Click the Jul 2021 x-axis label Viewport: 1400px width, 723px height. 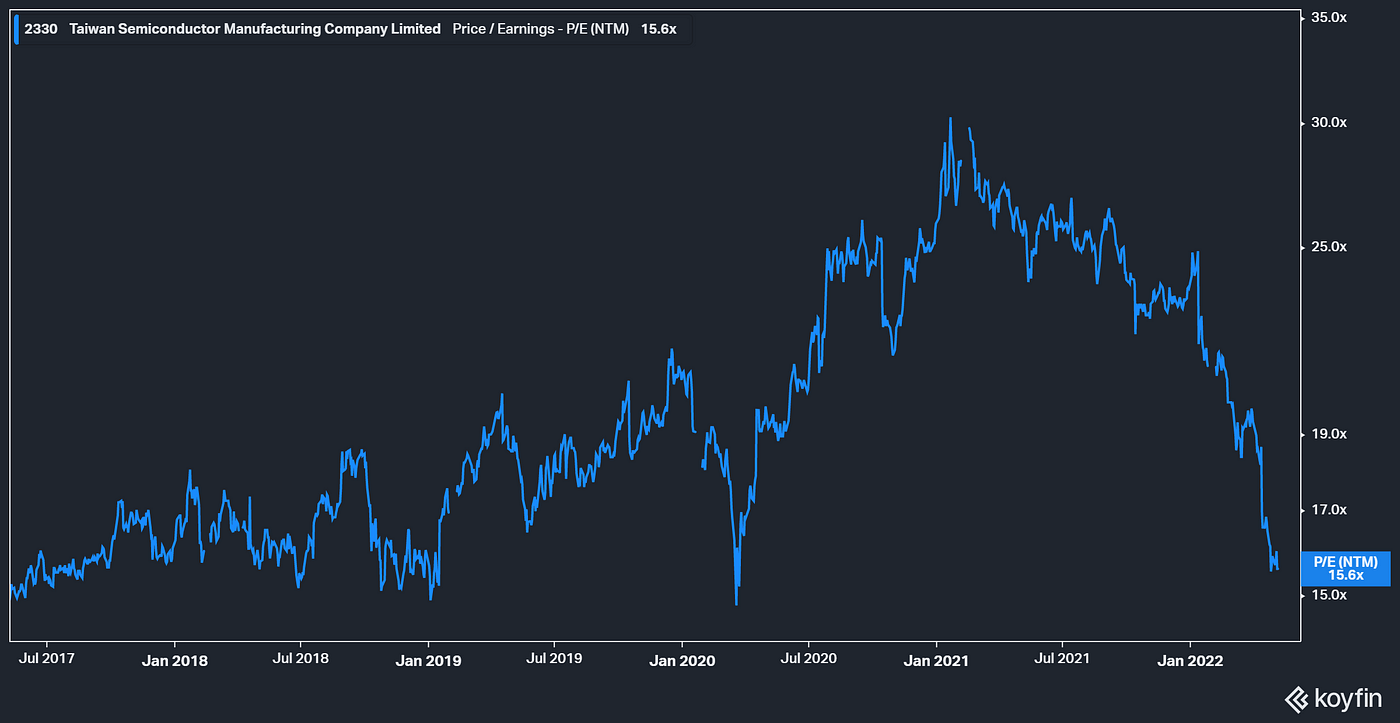point(1061,659)
